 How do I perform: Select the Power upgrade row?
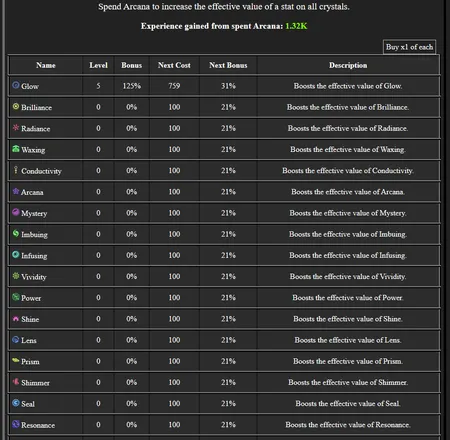point(224,298)
